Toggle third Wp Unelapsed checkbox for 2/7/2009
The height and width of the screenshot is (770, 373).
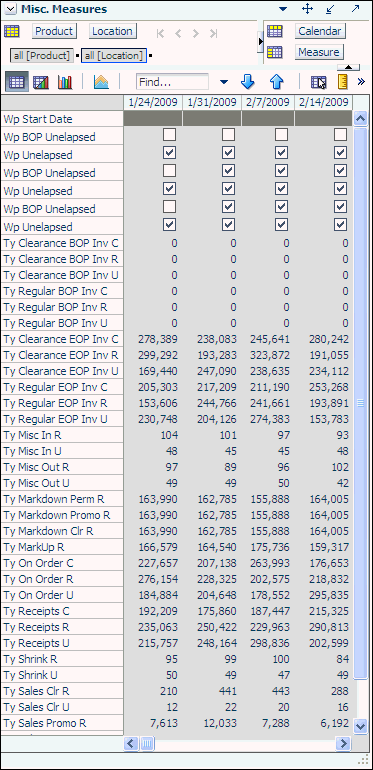point(281,224)
